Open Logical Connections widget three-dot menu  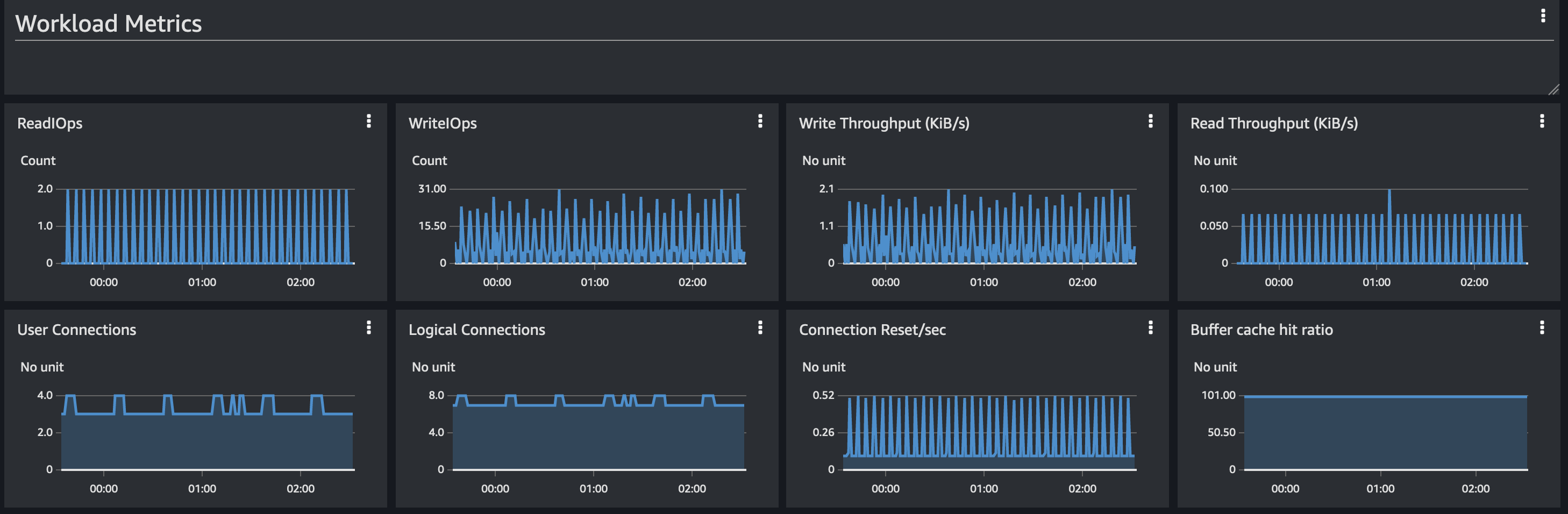click(760, 328)
